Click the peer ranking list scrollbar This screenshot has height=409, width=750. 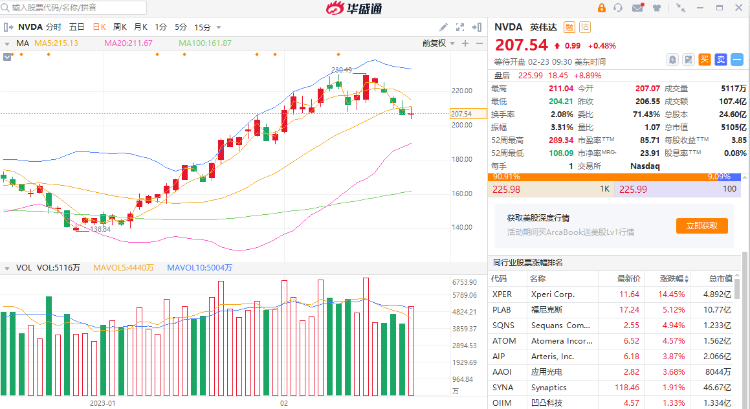[737, 289]
